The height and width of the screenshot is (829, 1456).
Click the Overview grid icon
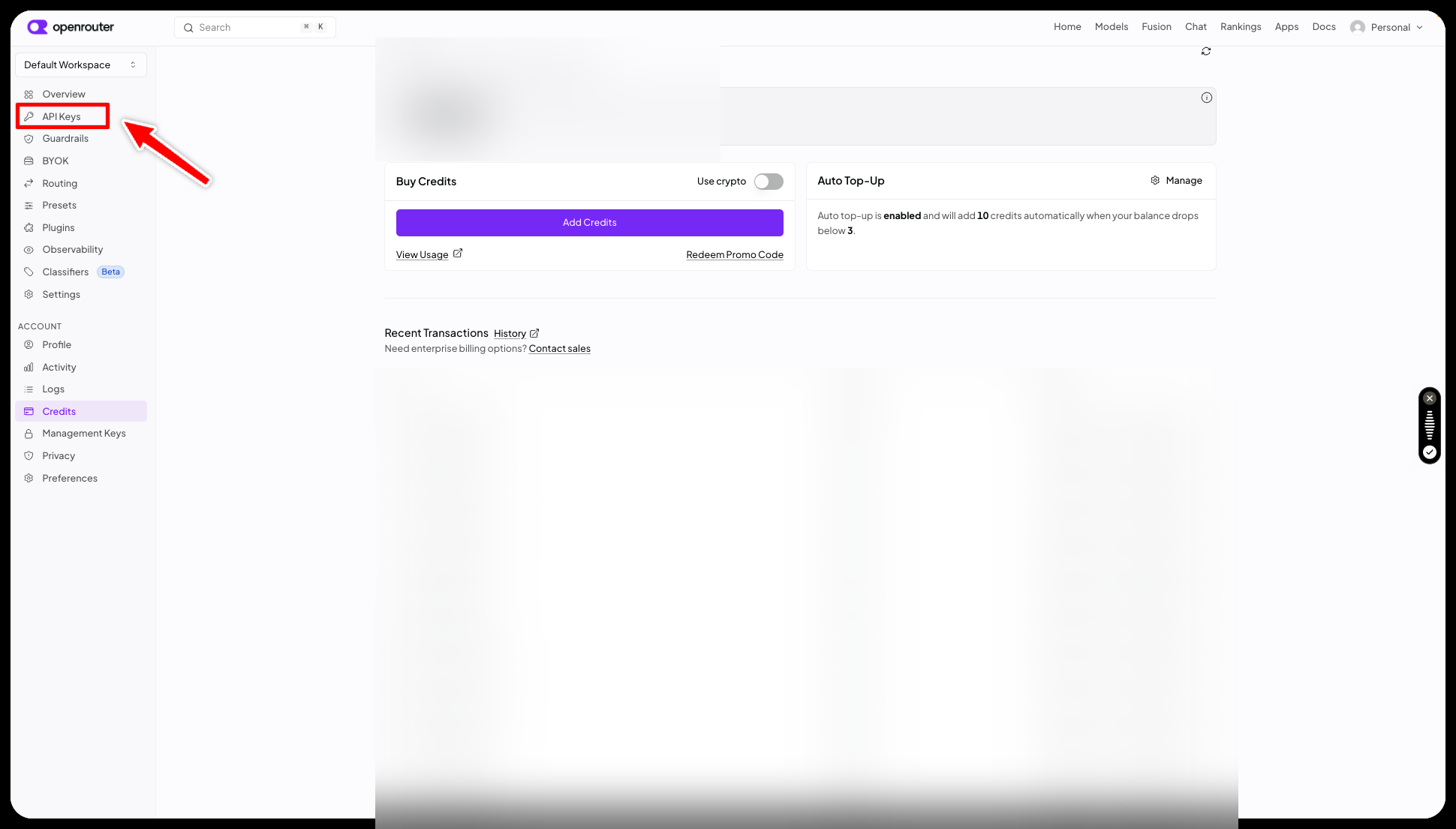(x=29, y=95)
